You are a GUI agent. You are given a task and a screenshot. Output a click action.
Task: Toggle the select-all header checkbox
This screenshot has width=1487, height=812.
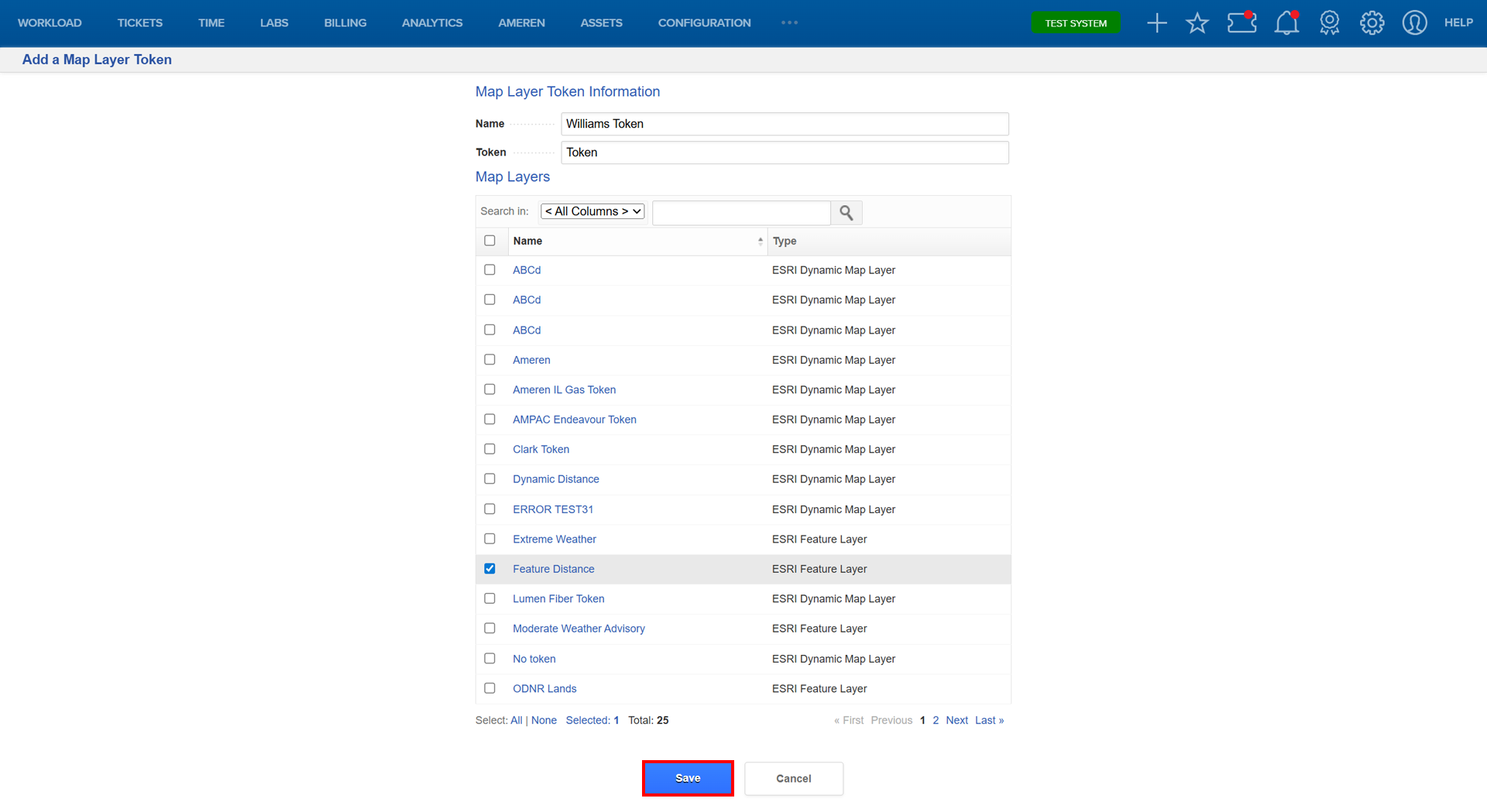pos(489,241)
